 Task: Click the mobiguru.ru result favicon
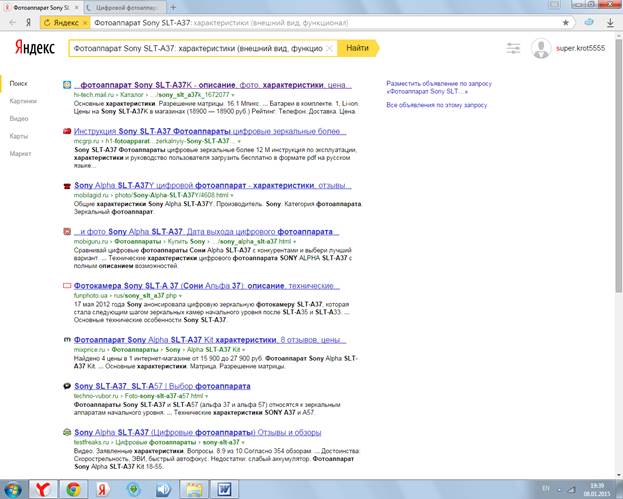pos(67,231)
